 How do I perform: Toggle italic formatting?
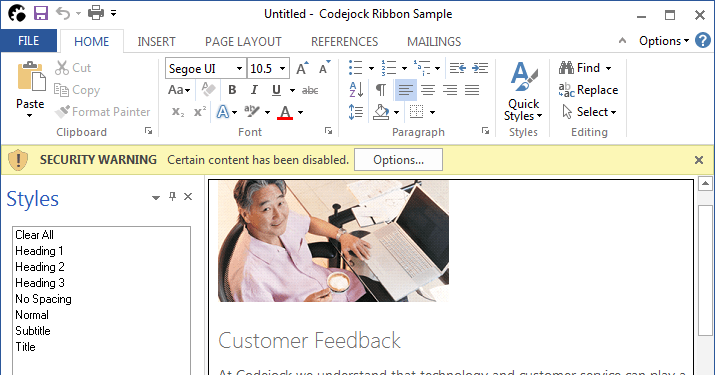pyautogui.click(x=254, y=90)
